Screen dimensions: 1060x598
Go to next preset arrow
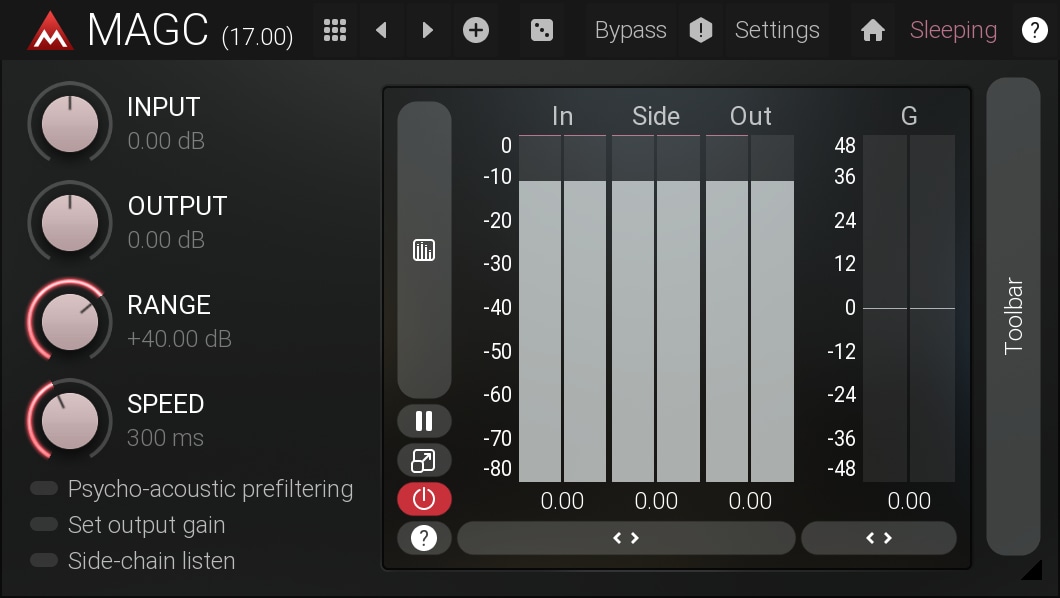point(428,30)
